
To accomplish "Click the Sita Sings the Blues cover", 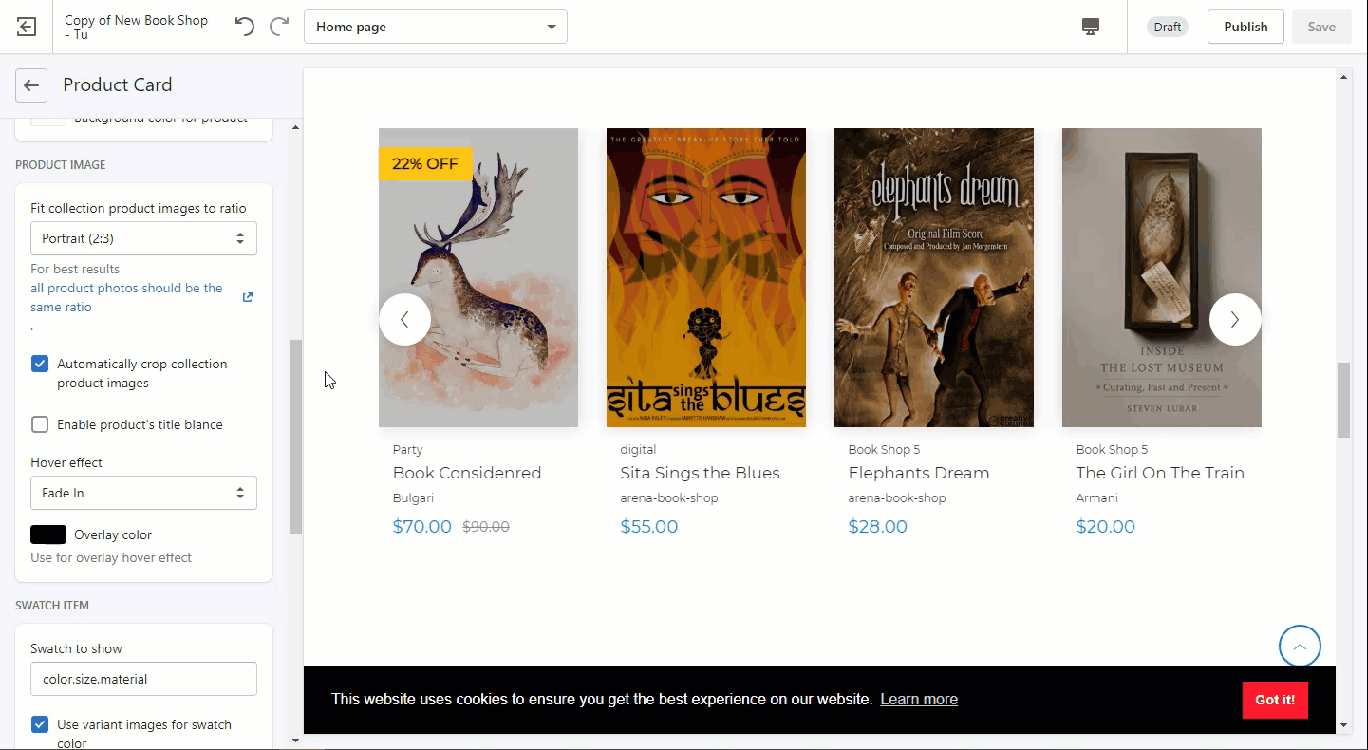I will point(706,277).
